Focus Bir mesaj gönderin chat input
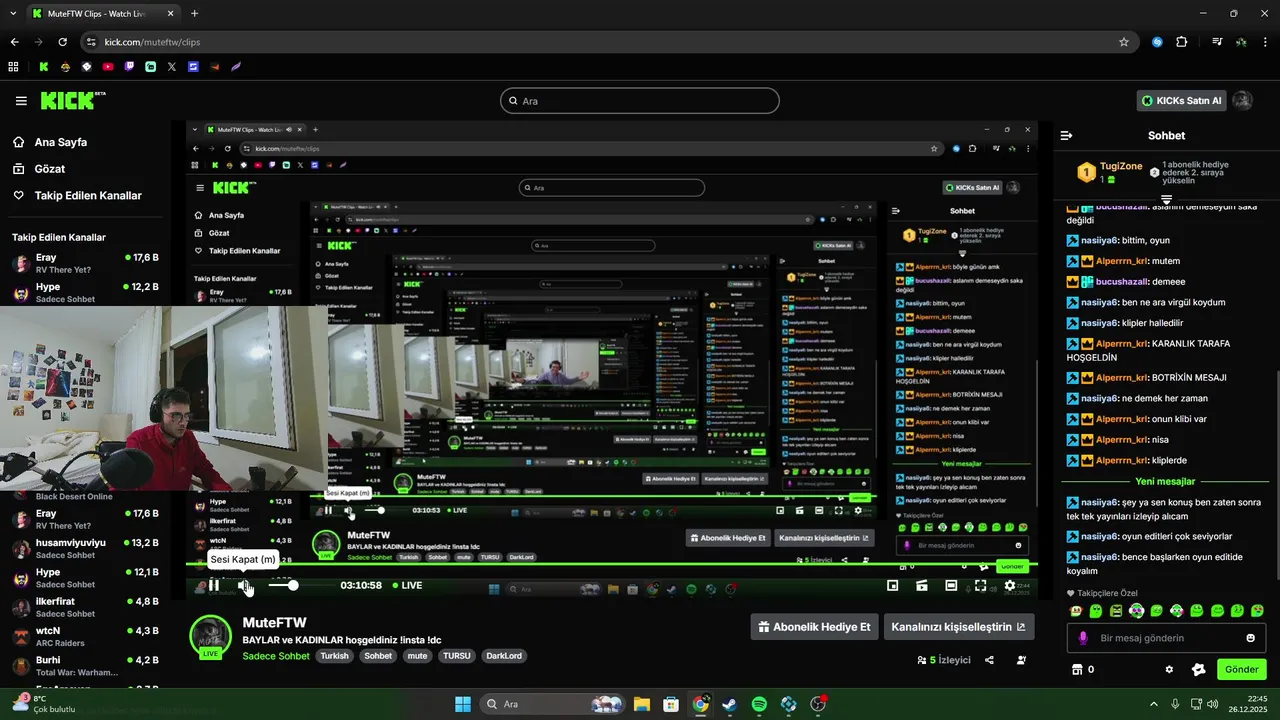The image size is (1280, 720). coord(1165,638)
